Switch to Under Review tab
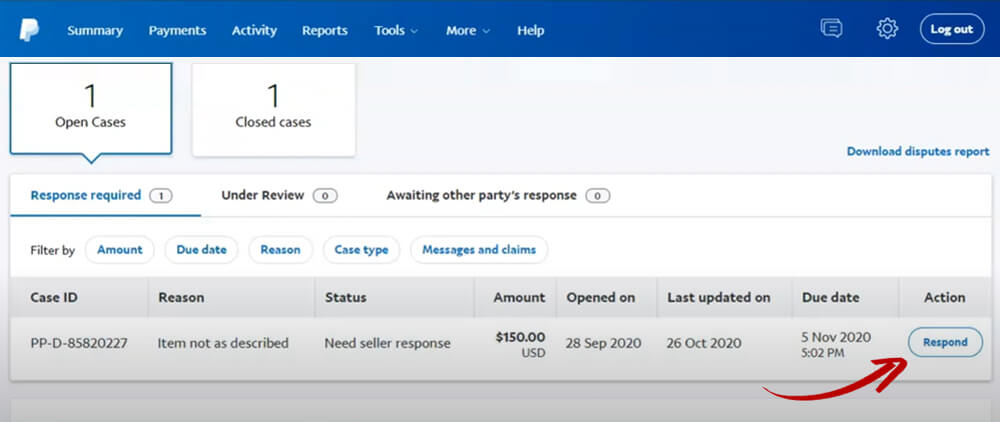The width and height of the screenshot is (1000, 422). pos(279,196)
